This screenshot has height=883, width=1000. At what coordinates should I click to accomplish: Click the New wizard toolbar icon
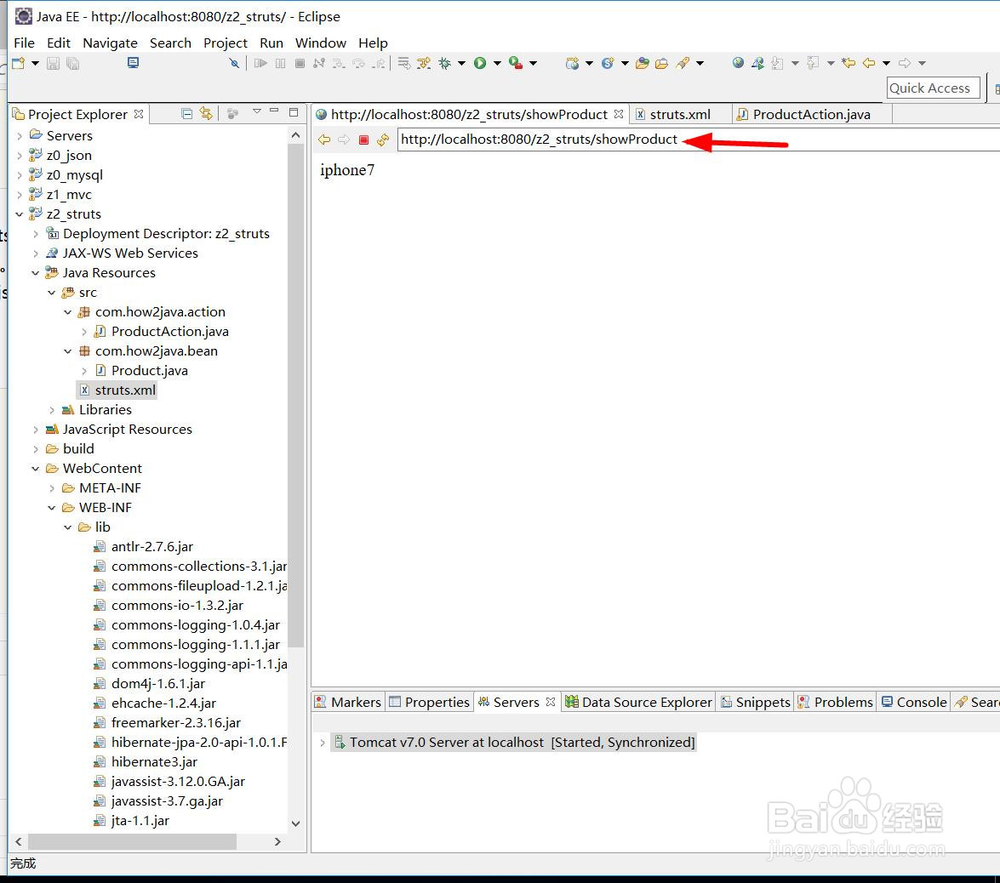pyautogui.click(x=18, y=63)
